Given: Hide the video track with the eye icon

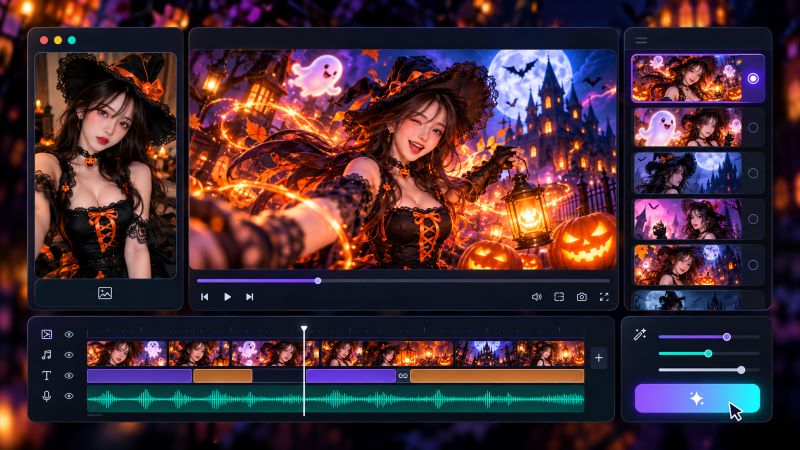Looking at the screenshot, I should [69, 334].
